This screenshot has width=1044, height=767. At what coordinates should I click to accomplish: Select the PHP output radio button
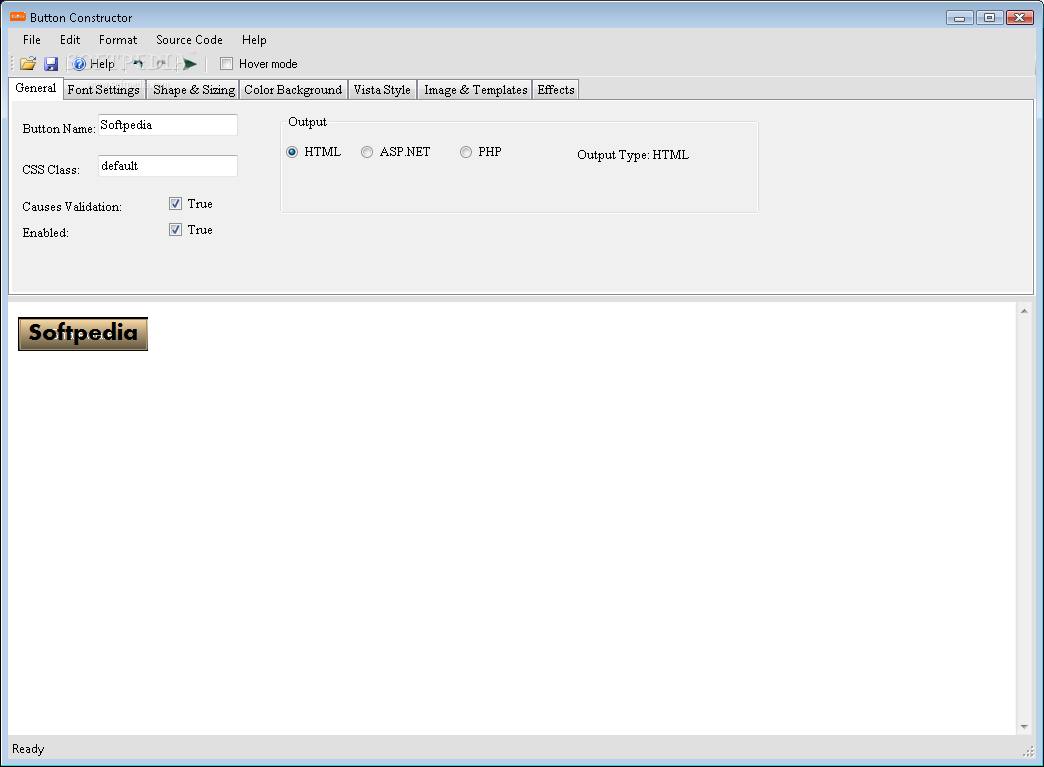[x=466, y=152]
